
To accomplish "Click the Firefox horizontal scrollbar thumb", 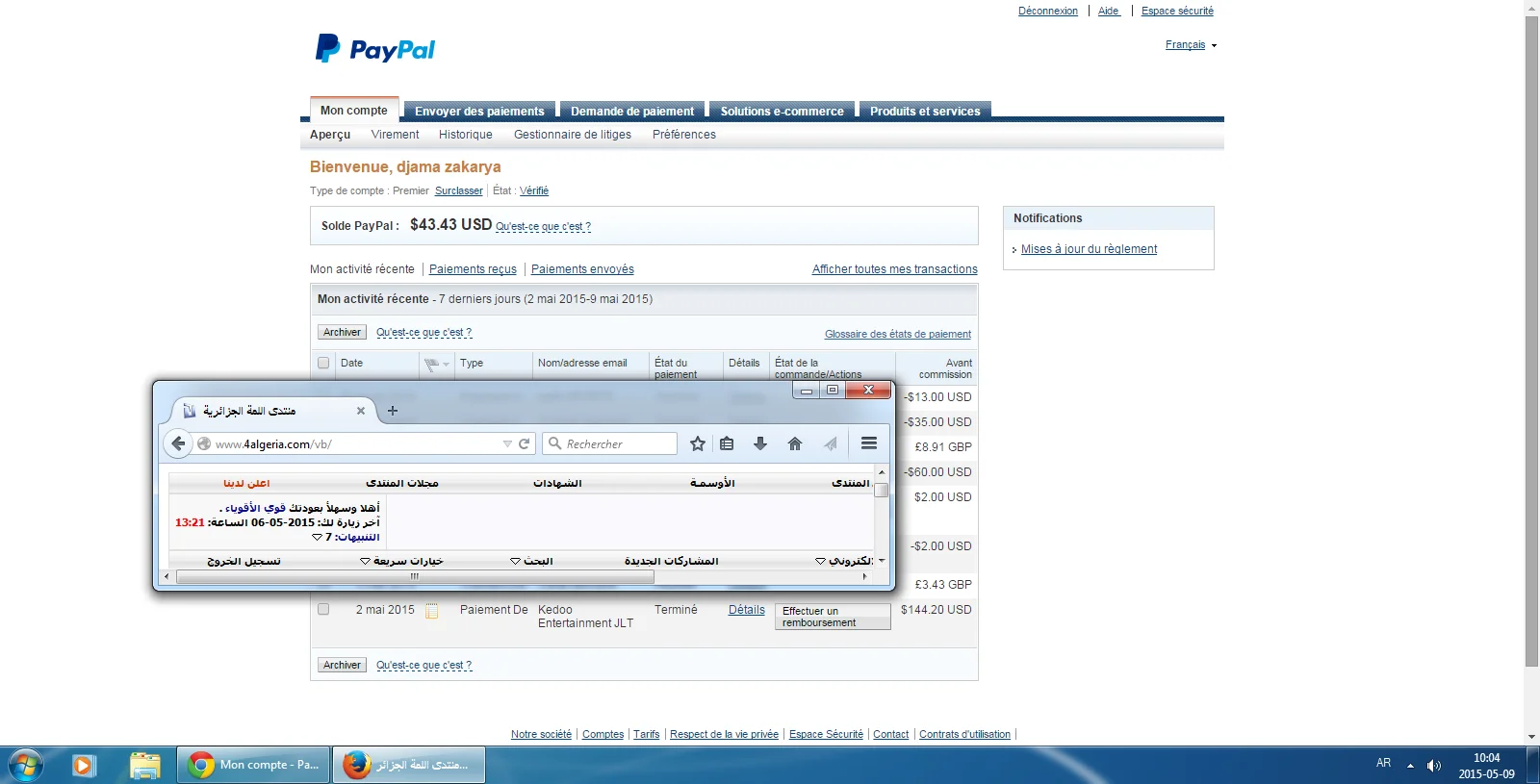I will pyautogui.click(x=416, y=576).
